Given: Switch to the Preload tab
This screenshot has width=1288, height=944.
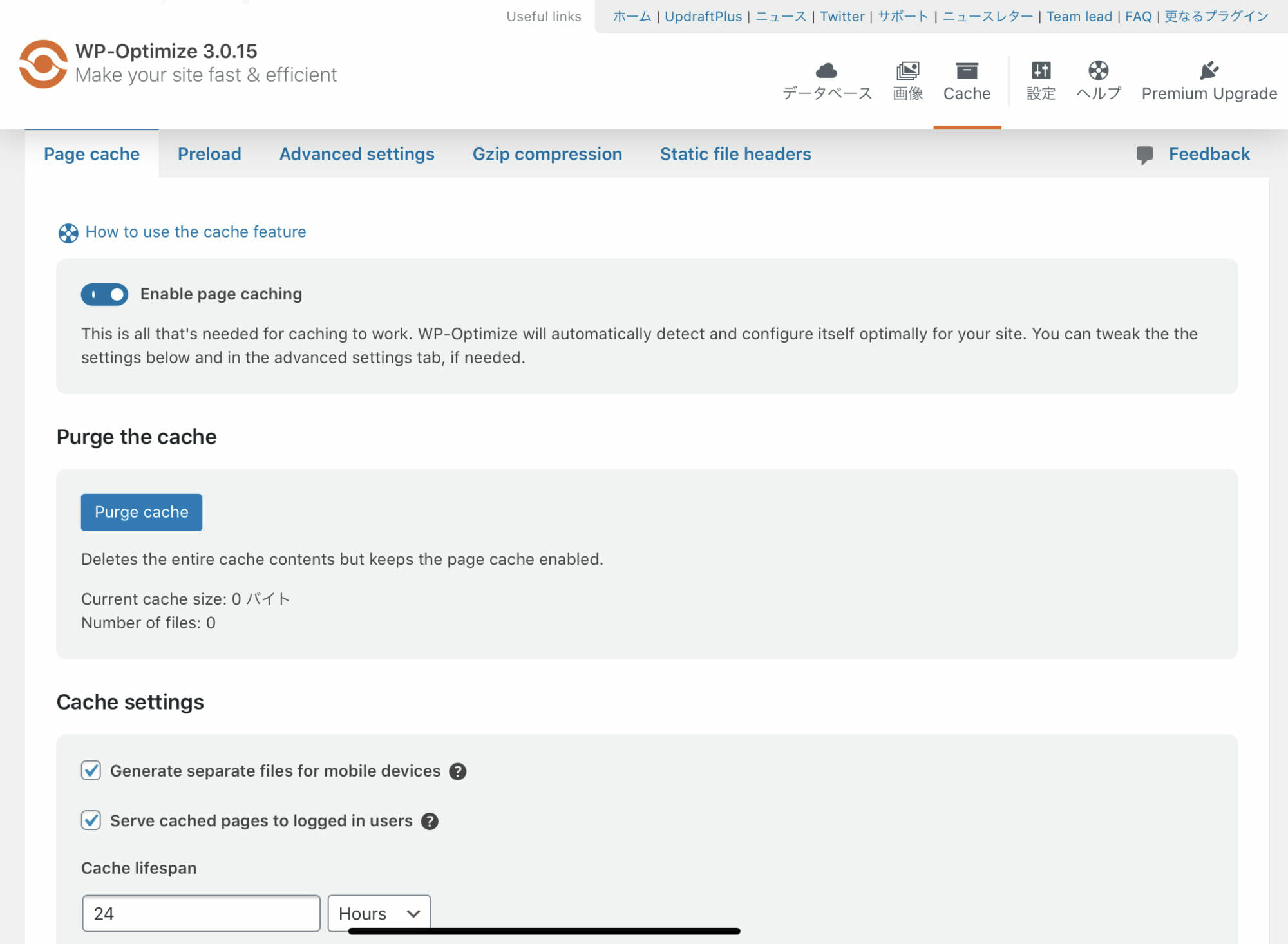Looking at the screenshot, I should pos(209,154).
